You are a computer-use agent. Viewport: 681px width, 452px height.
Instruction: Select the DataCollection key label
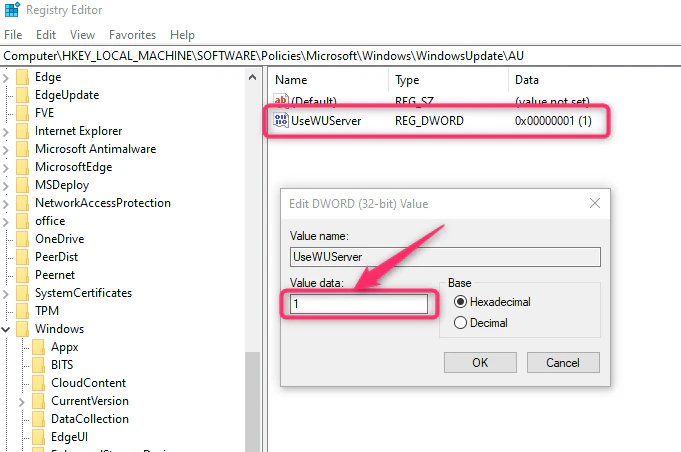pyautogui.click(x=90, y=419)
